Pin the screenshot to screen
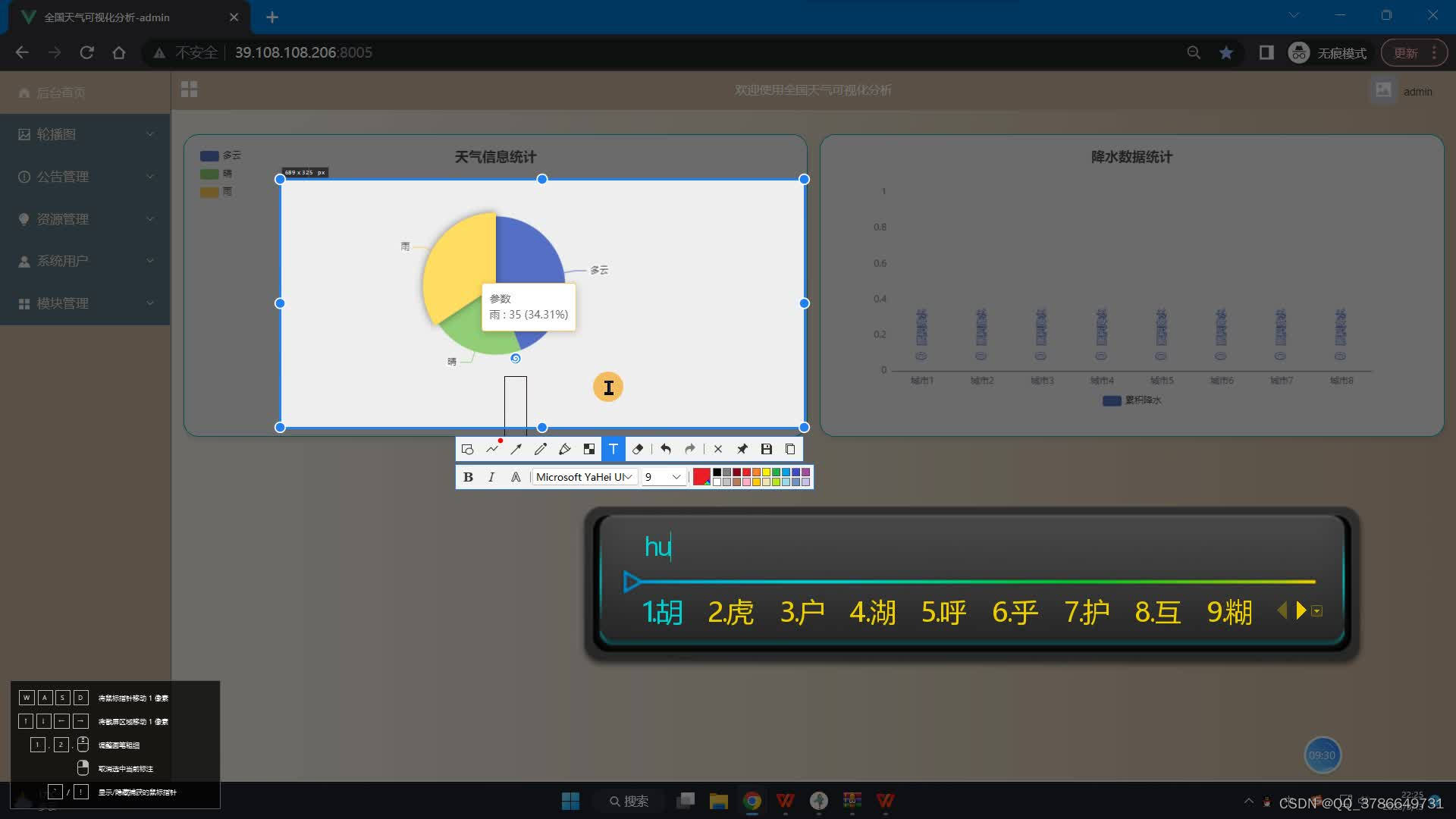This screenshot has height=819, width=1456. click(742, 449)
